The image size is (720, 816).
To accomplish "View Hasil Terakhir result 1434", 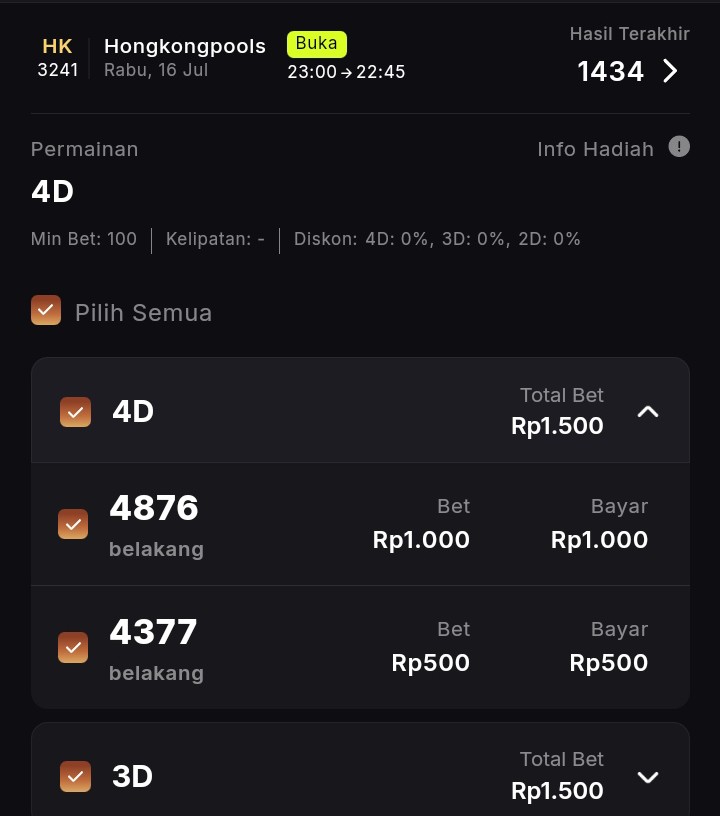I will 610,71.
